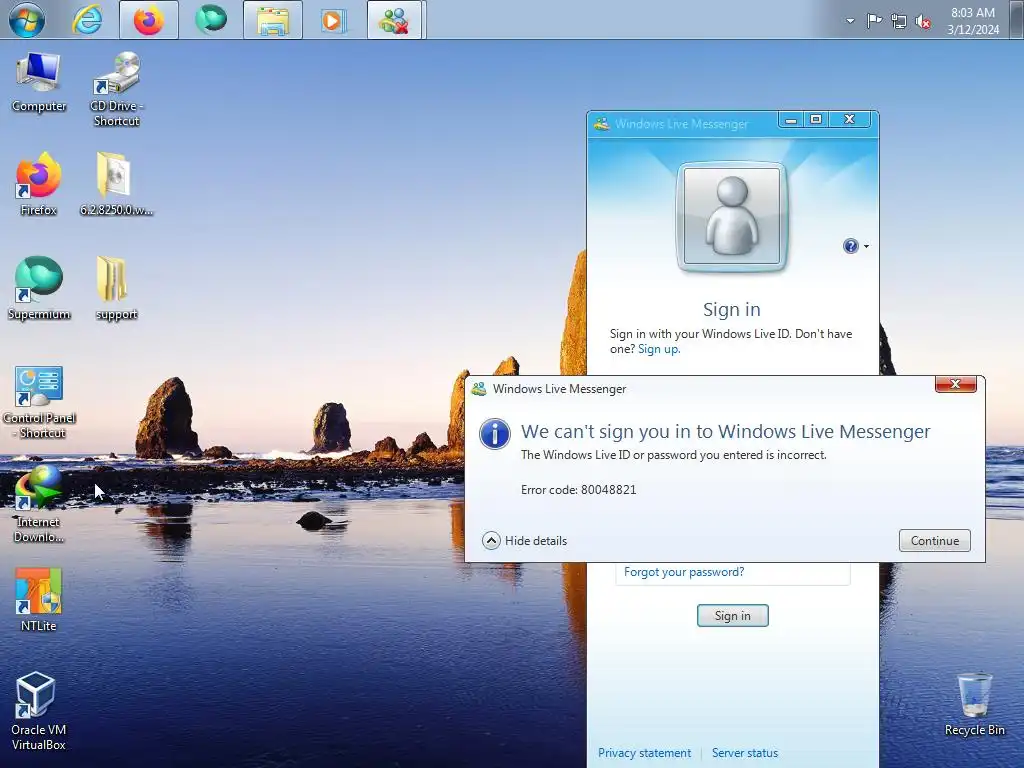Open the Privacy statement link

[644, 753]
